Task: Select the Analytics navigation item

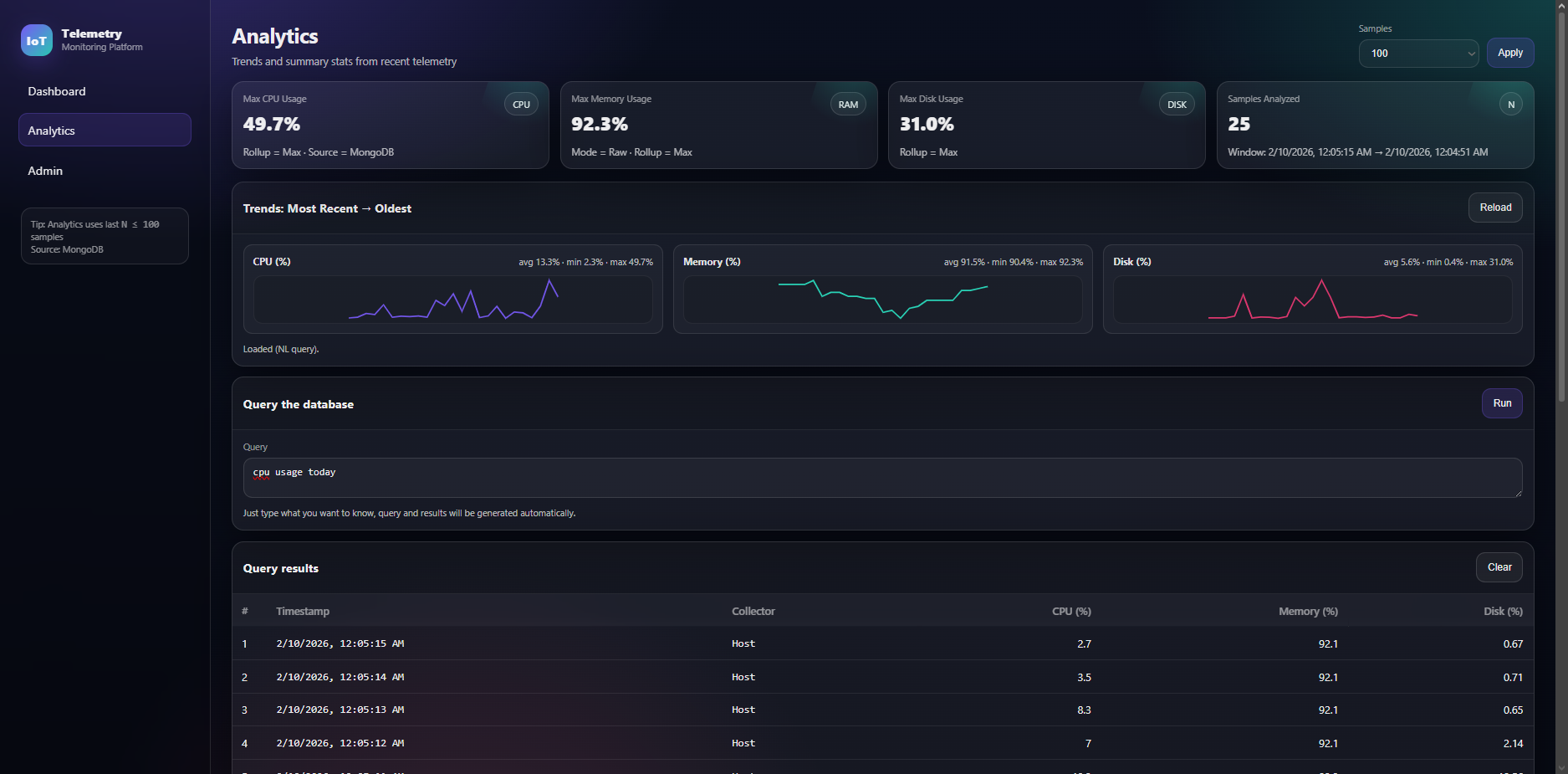Action: pyautogui.click(x=51, y=131)
